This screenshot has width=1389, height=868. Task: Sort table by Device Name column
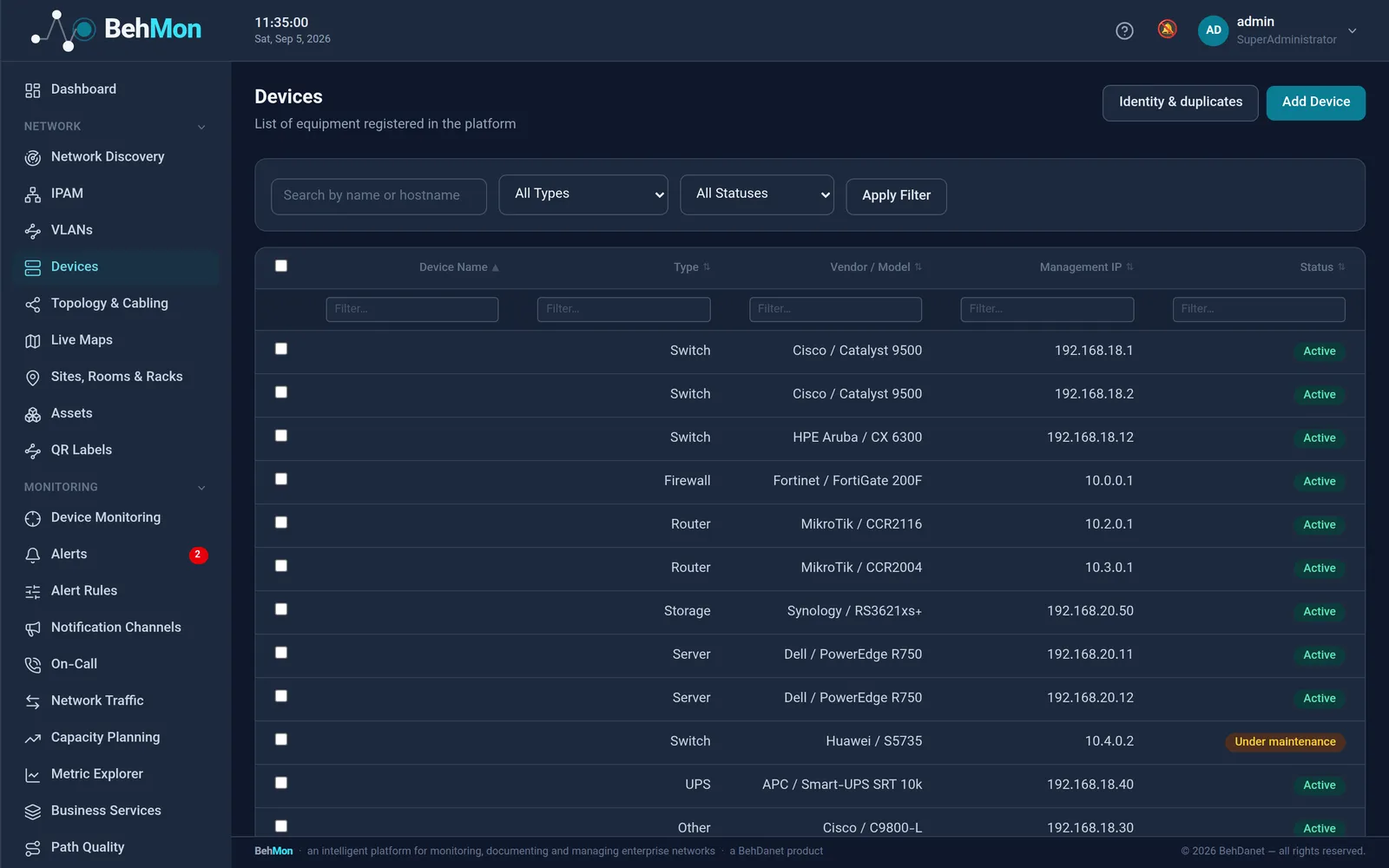(x=458, y=267)
